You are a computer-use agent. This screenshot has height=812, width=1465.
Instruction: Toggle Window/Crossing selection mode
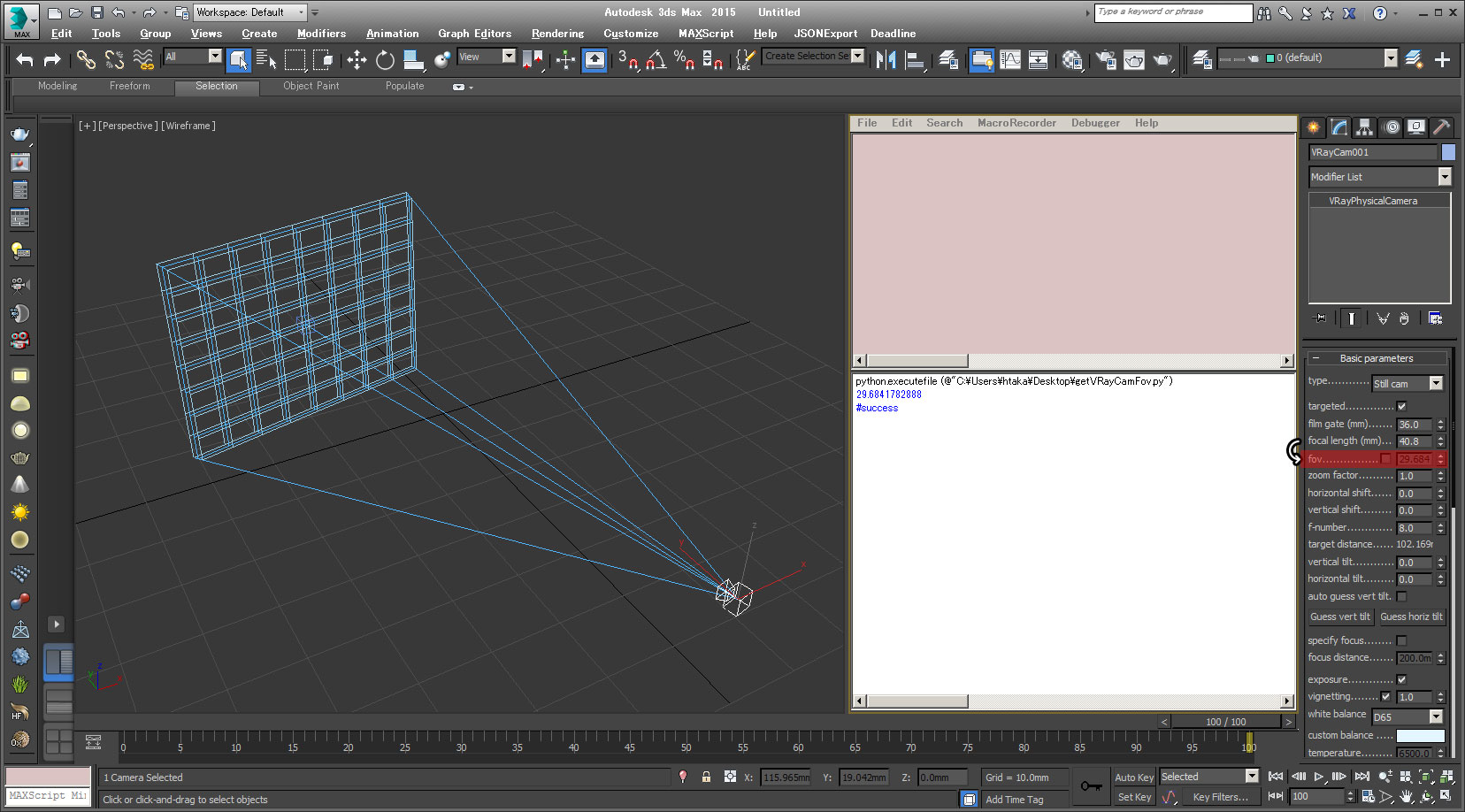click(x=324, y=59)
